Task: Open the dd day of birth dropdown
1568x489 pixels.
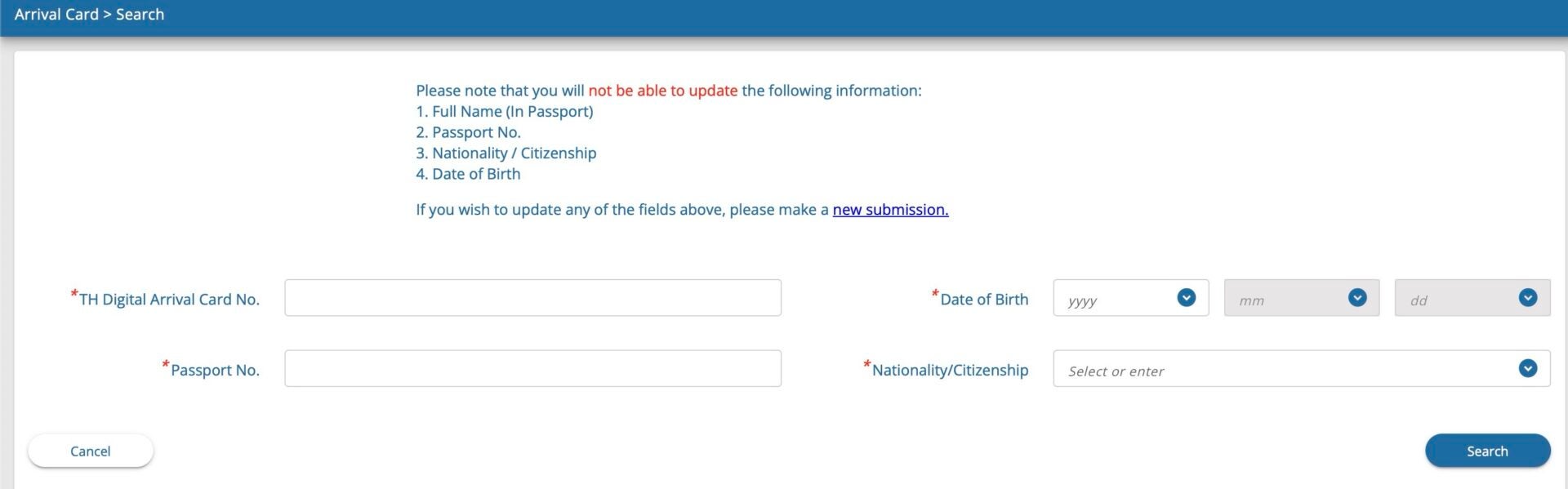Action: point(1461,299)
